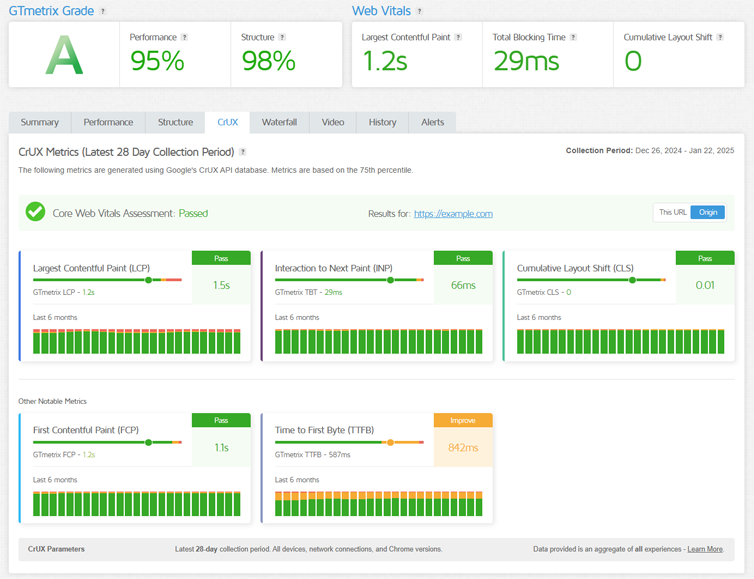Open the Summary tab

click(40, 122)
